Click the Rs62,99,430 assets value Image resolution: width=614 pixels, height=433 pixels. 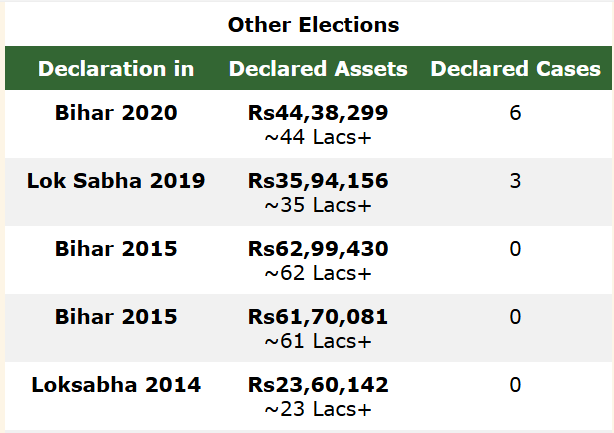coord(318,249)
